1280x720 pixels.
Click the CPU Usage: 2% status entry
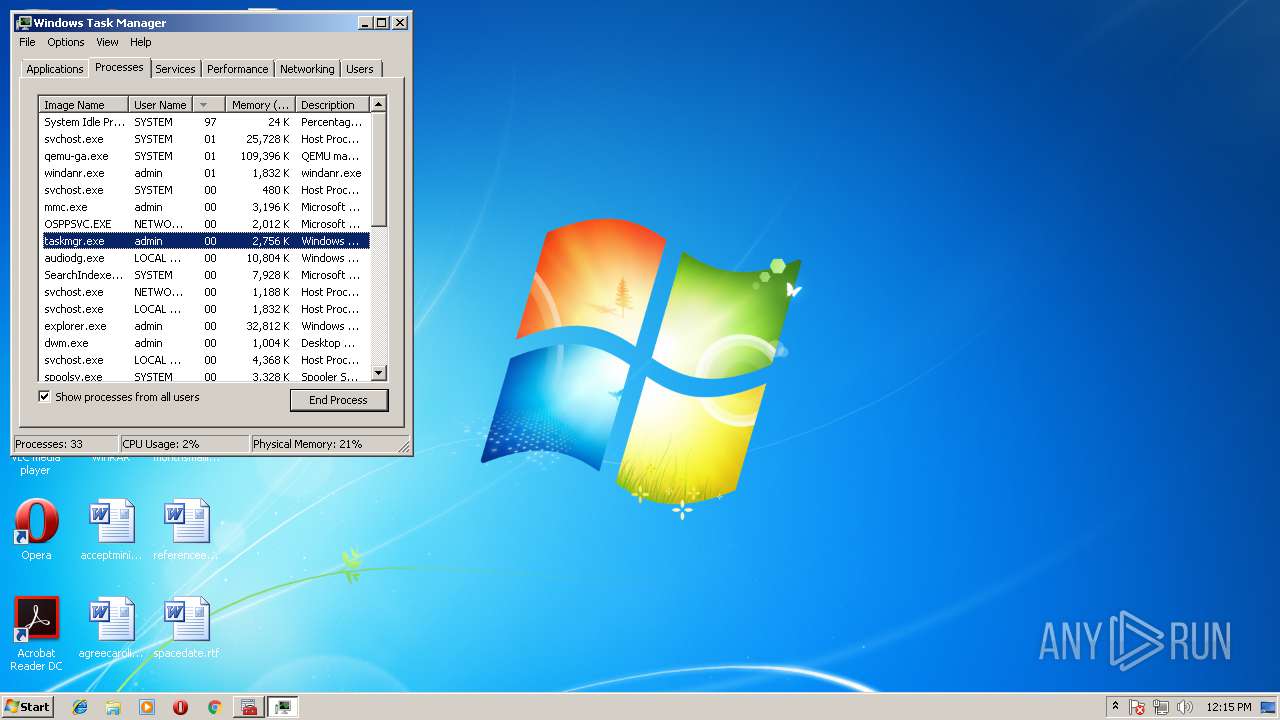point(184,444)
